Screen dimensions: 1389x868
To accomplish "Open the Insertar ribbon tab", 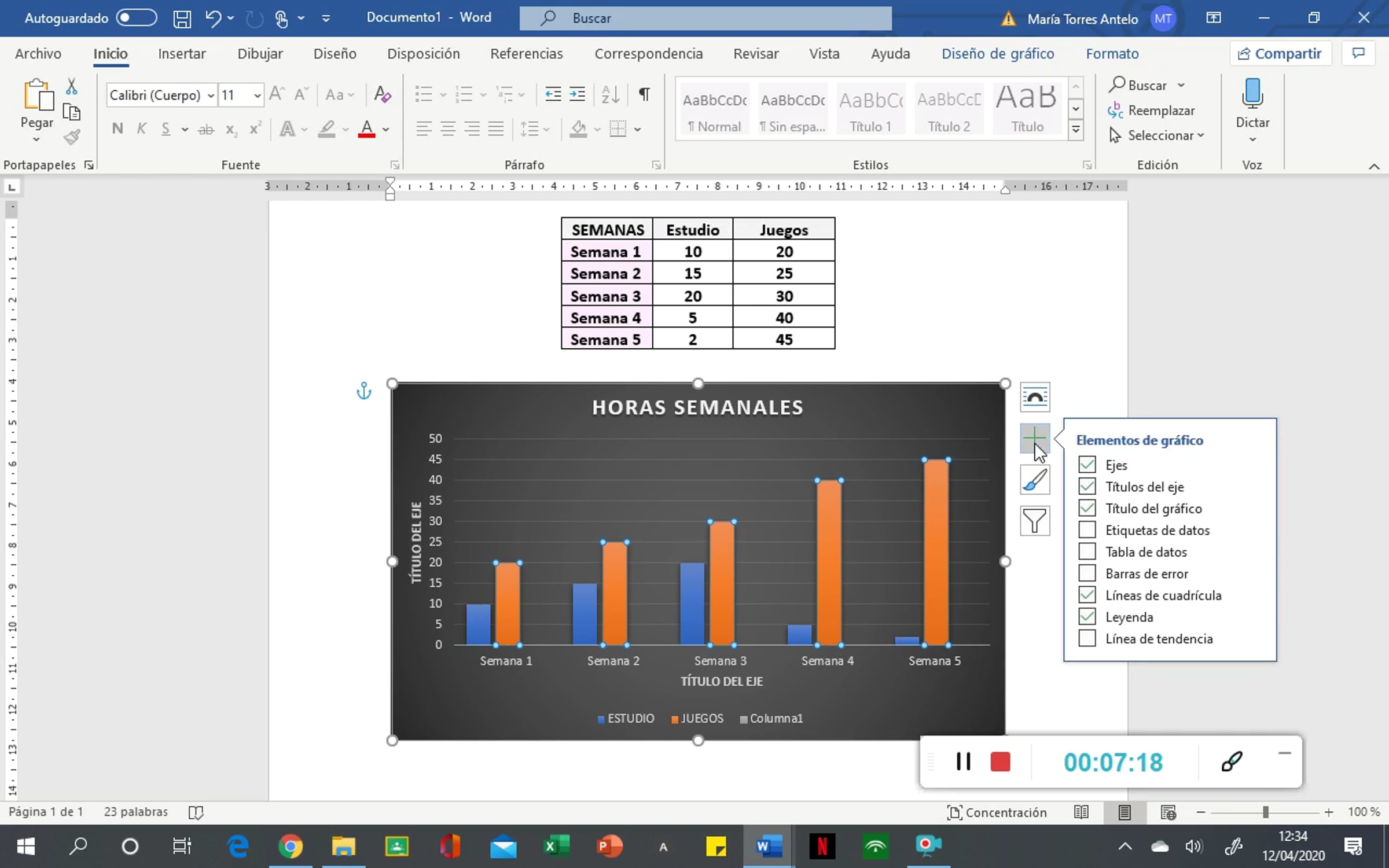I will (182, 54).
